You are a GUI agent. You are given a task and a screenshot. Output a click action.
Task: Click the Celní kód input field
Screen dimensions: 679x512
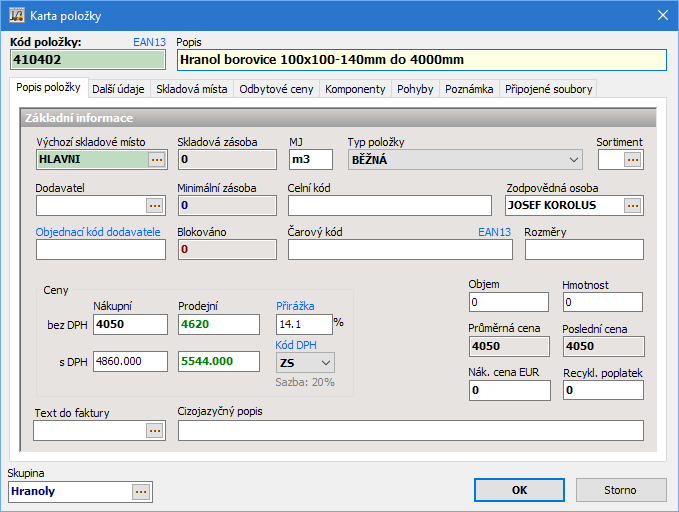tap(390, 205)
